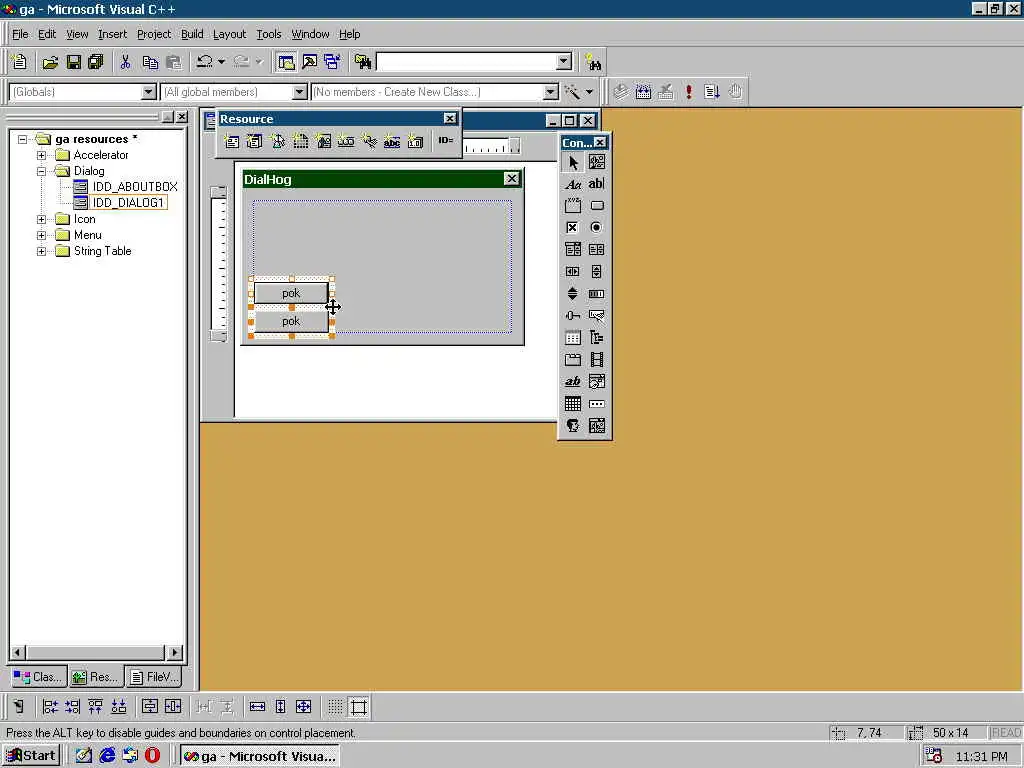Make selected controls the same size
This screenshot has width=1024, height=768.
coord(304,707)
